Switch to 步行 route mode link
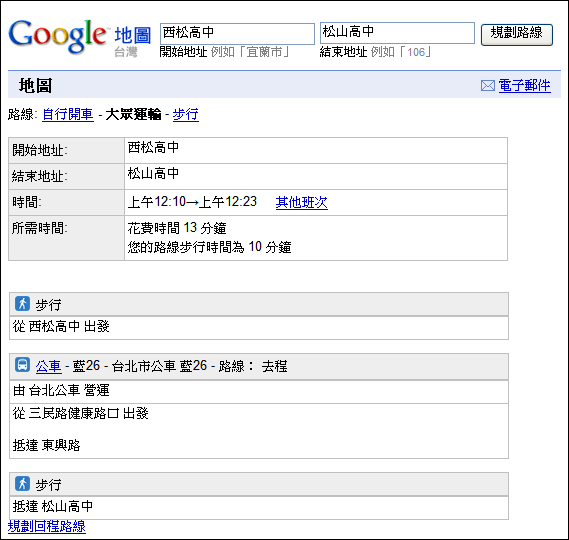The width and height of the screenshot is (569, 540). (186, 114)
